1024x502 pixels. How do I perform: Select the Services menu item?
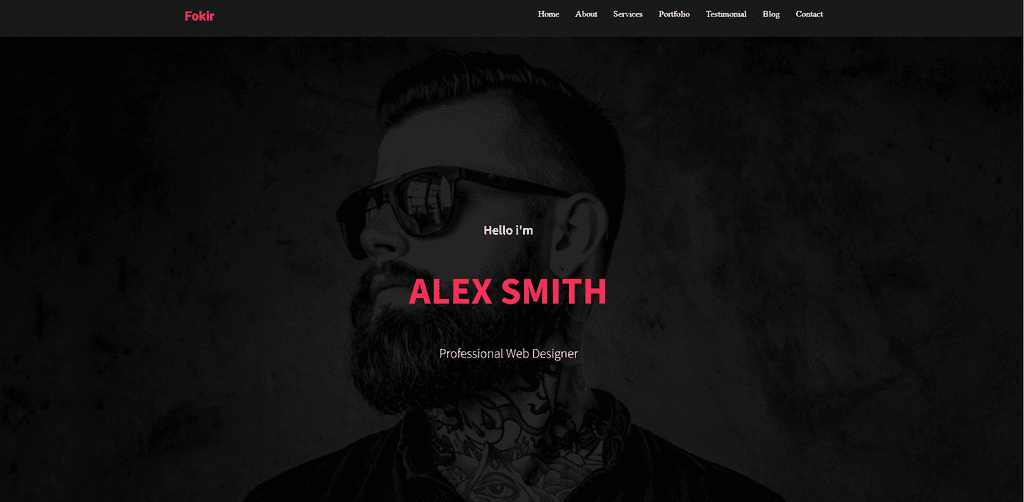[628, 14]
